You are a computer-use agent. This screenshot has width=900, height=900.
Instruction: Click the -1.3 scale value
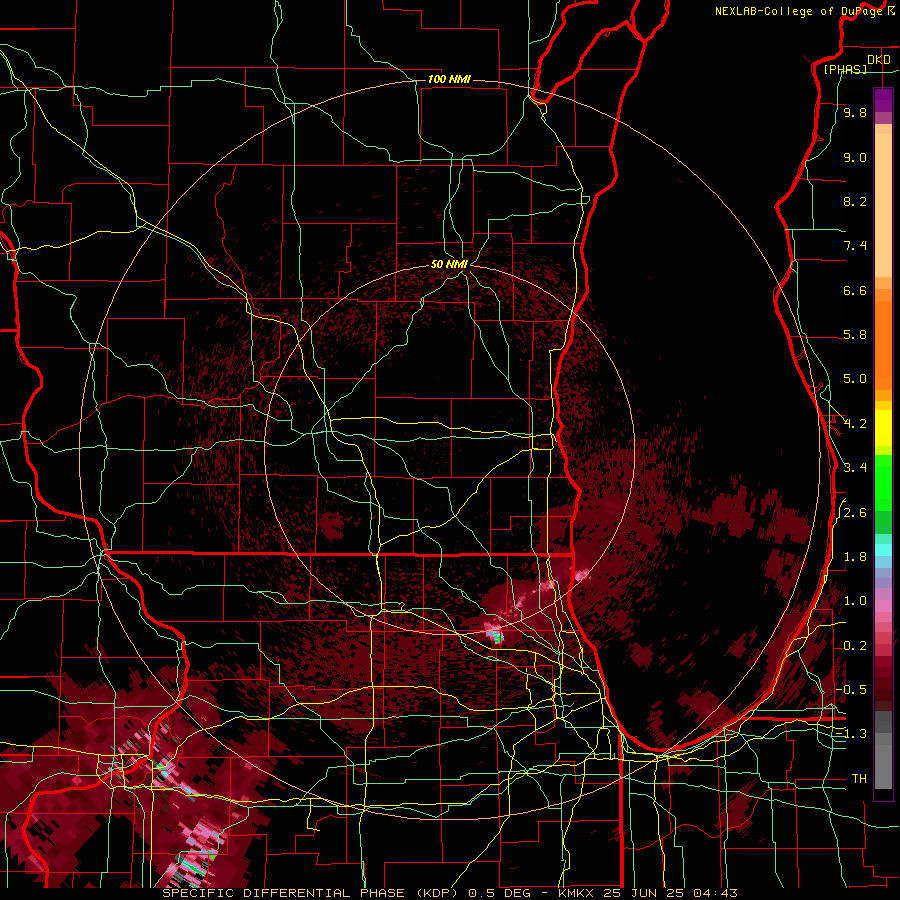click(x=852, y=734)
